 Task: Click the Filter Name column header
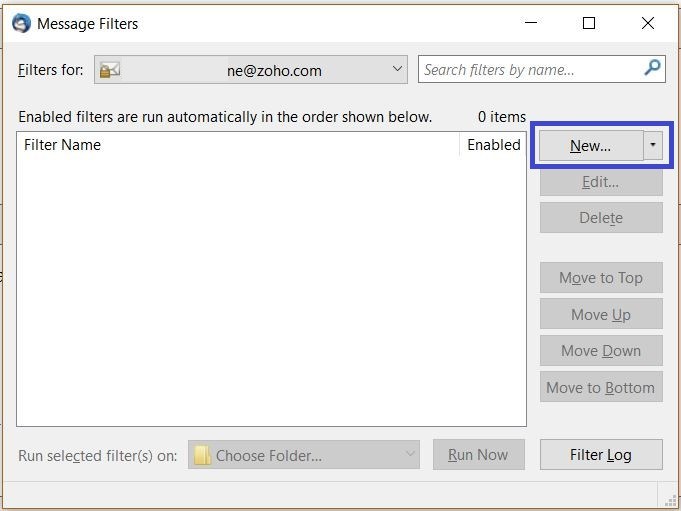238,145
